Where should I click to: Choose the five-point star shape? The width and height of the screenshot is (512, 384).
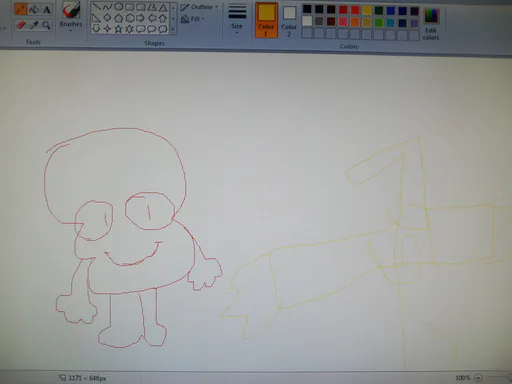coord(118,29)
